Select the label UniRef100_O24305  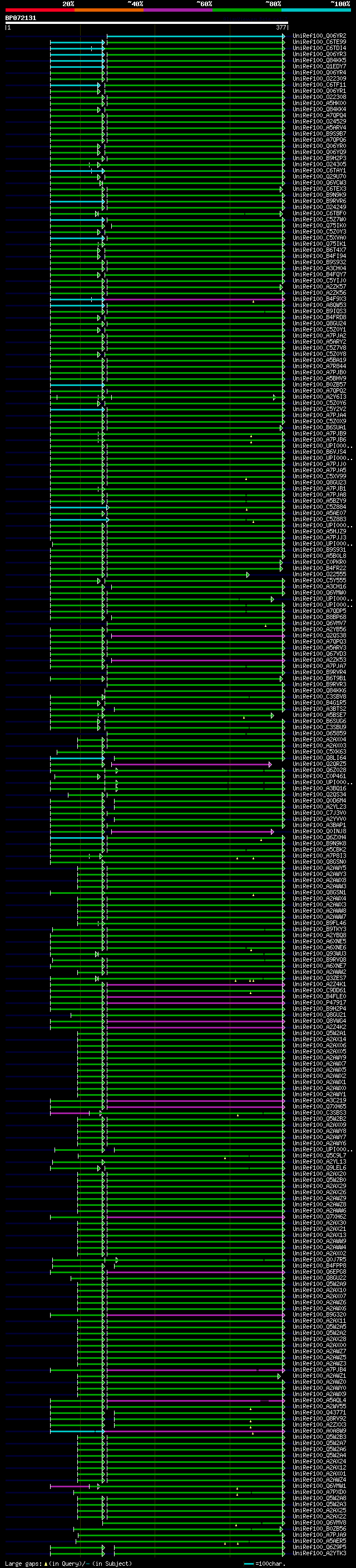[319, 164]
